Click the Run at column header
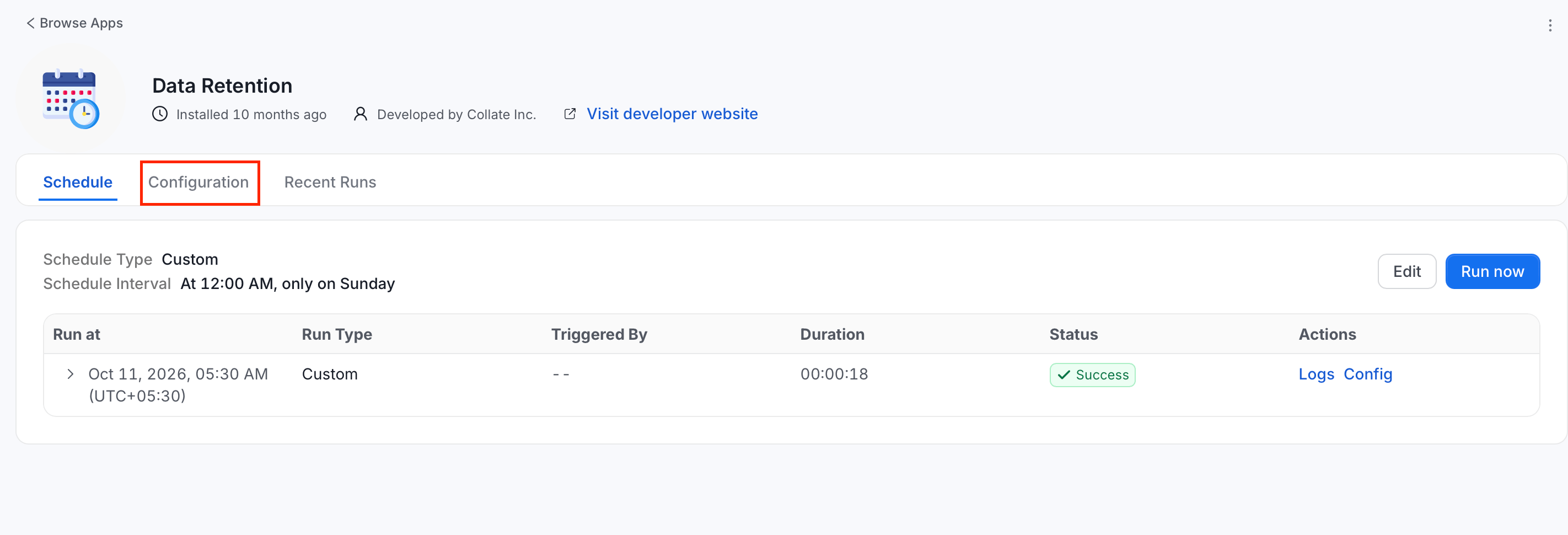The width and height of the screenshot is (1568, 535). pyautogui.click(x=77, y=334)
